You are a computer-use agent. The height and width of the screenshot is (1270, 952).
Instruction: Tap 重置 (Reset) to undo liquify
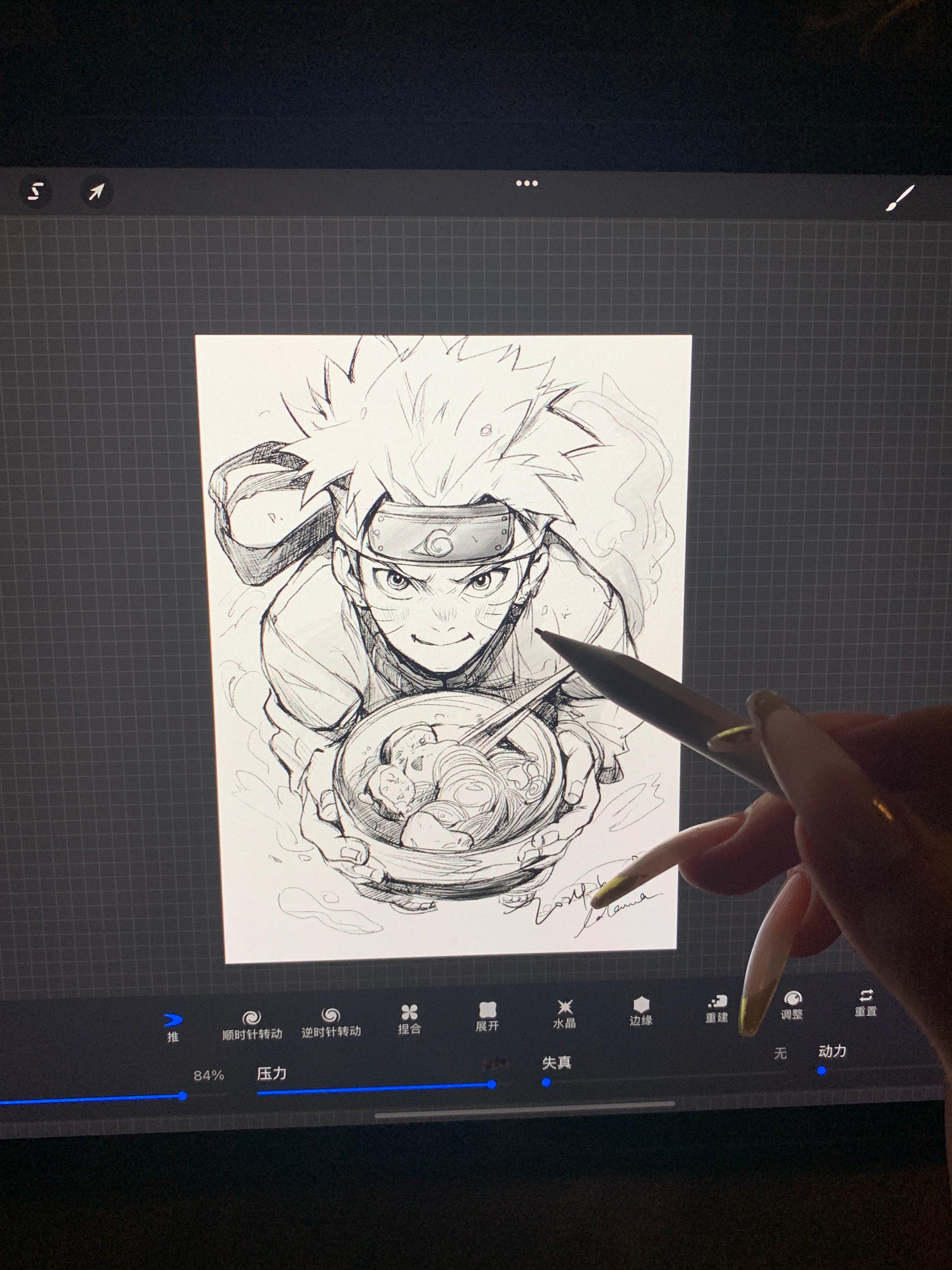click(865, 1003)
